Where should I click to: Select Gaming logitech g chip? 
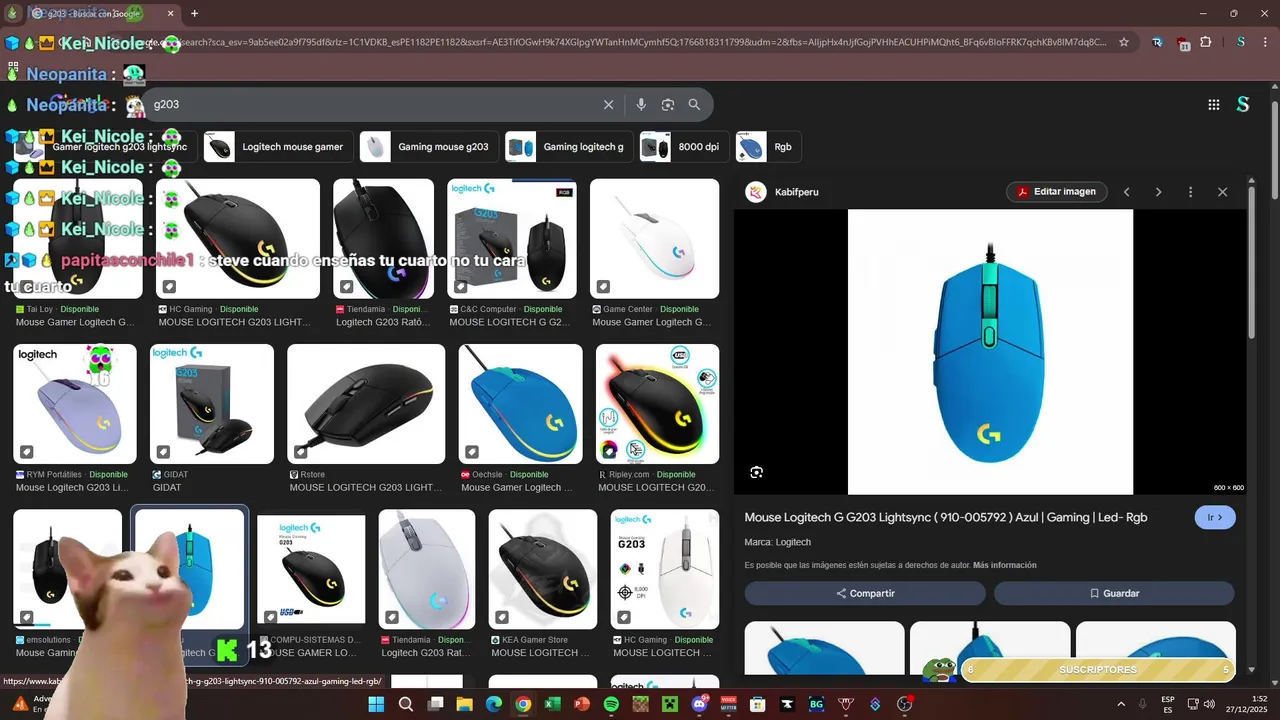pyautogui.click(x=568, y=147)
